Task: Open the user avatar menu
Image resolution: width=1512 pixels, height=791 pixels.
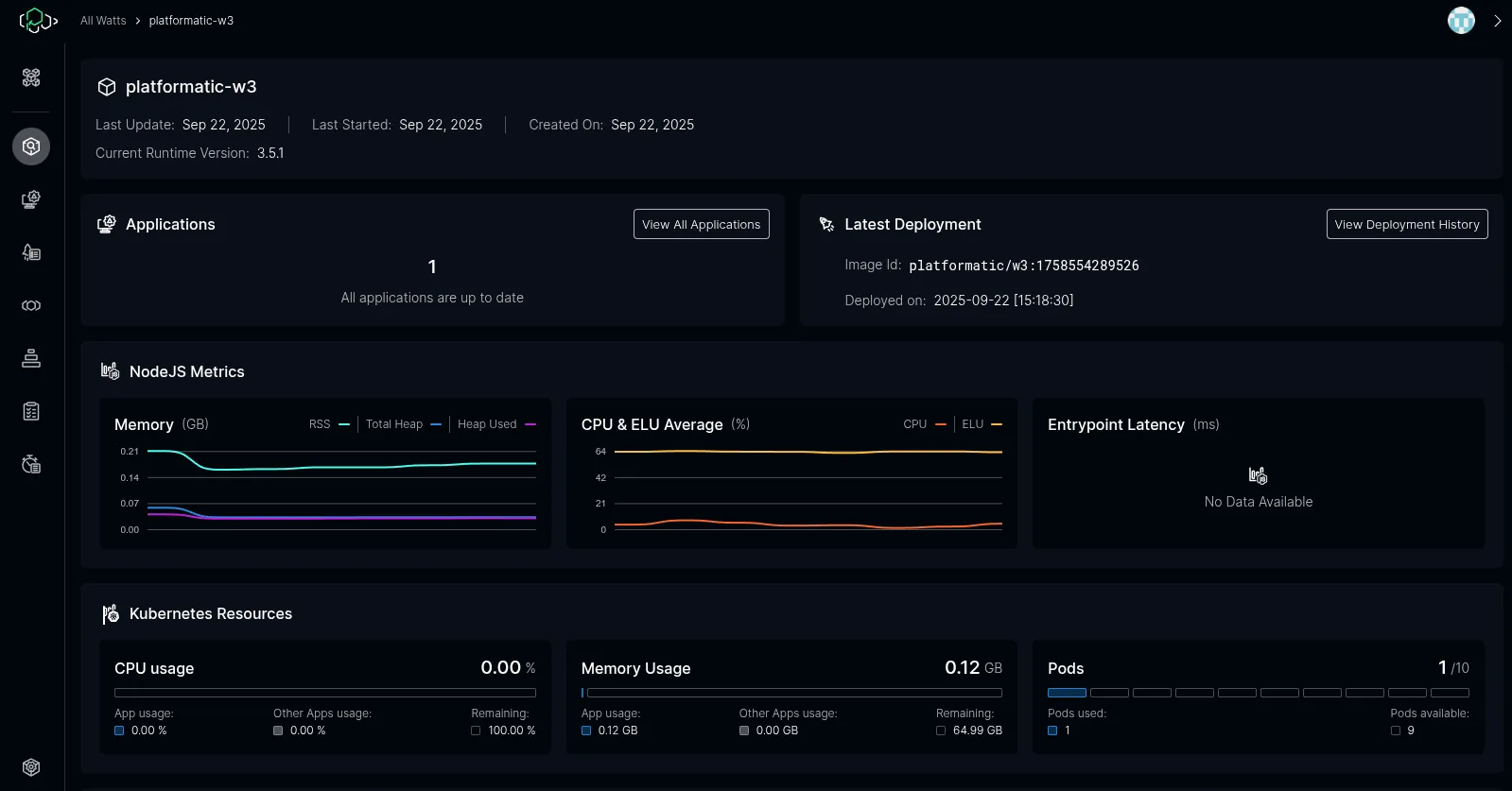Action: tap(1461, 21)
